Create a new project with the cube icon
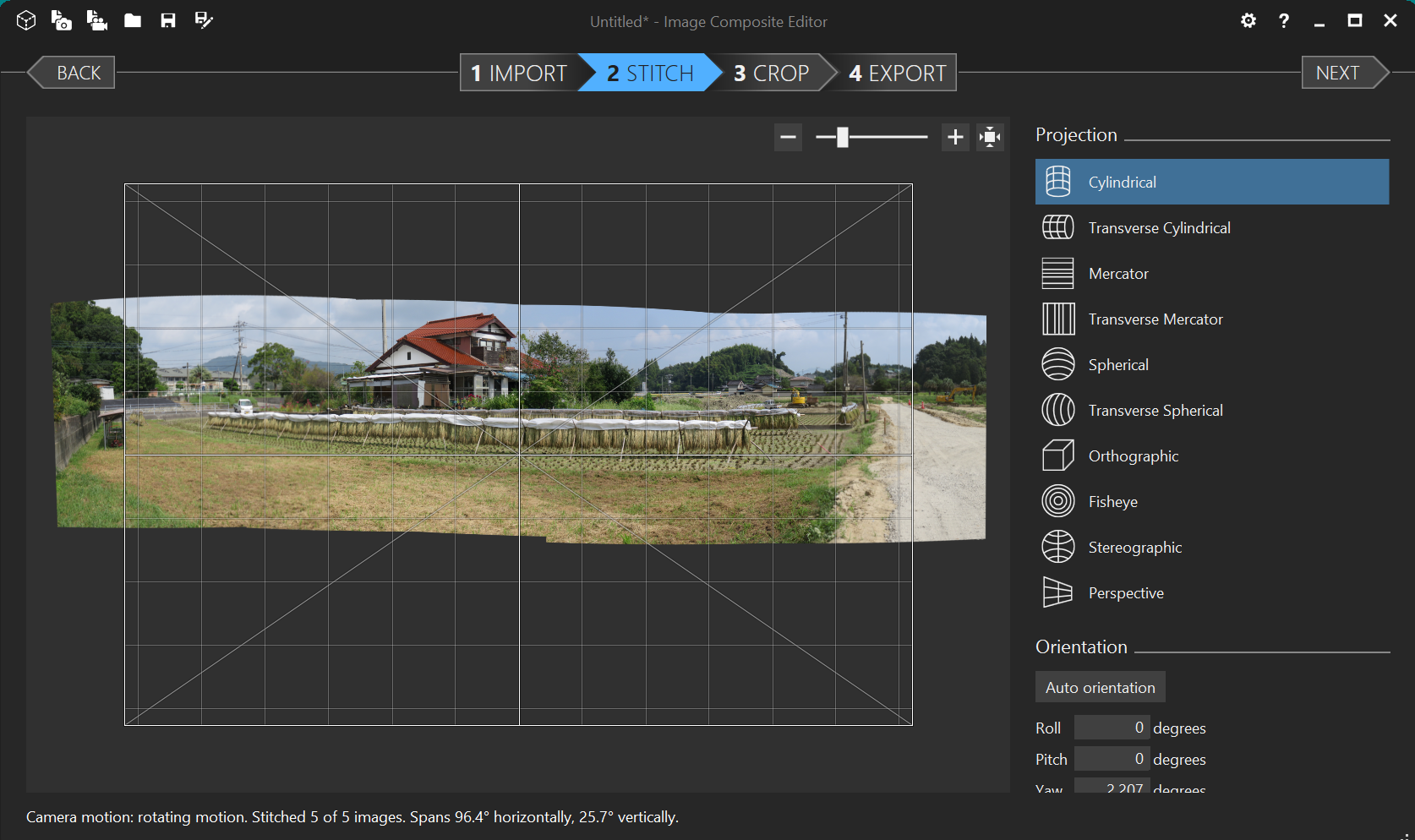 (x=25, y=20)
